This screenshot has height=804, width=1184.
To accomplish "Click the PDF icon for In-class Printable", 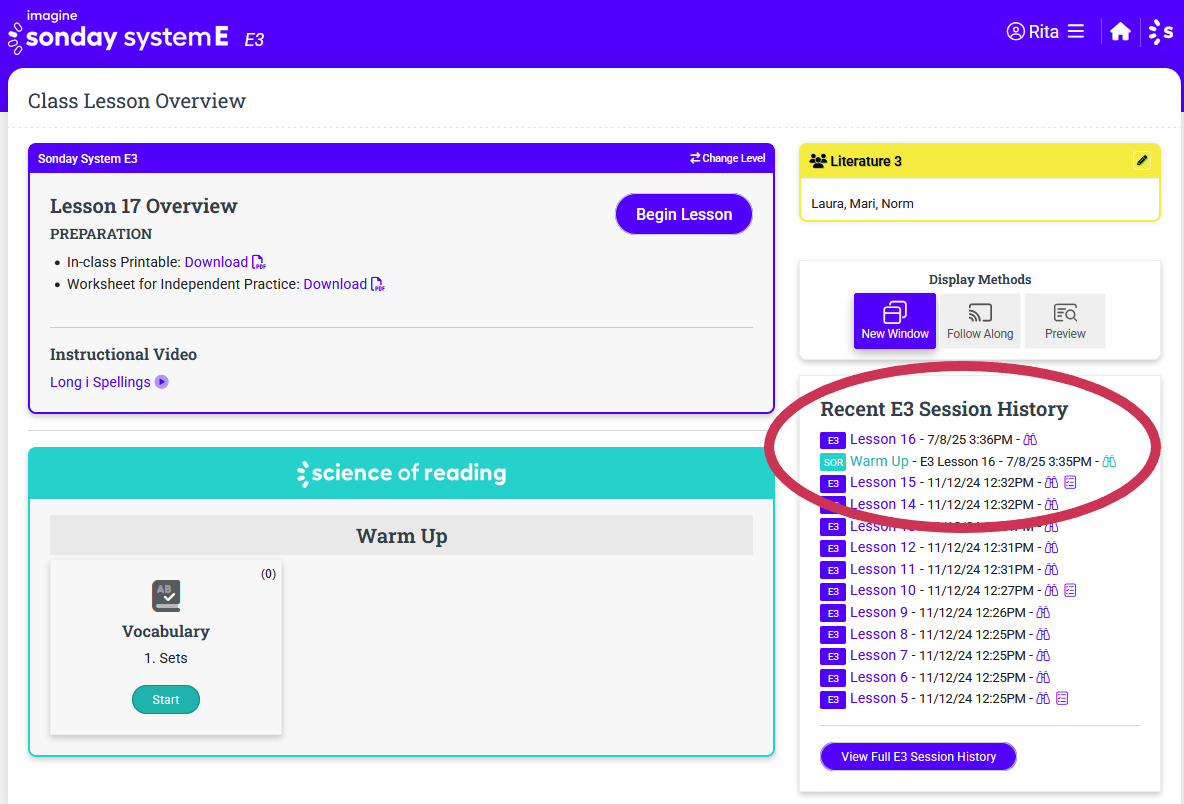I will tap(258, 262).
